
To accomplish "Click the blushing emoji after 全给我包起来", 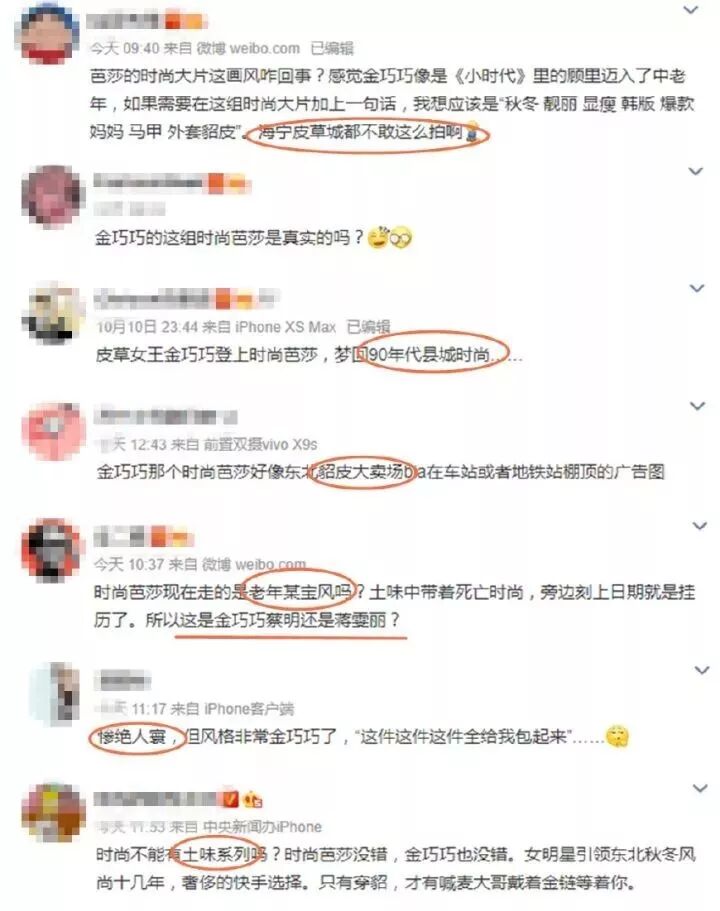I will 617,737.
